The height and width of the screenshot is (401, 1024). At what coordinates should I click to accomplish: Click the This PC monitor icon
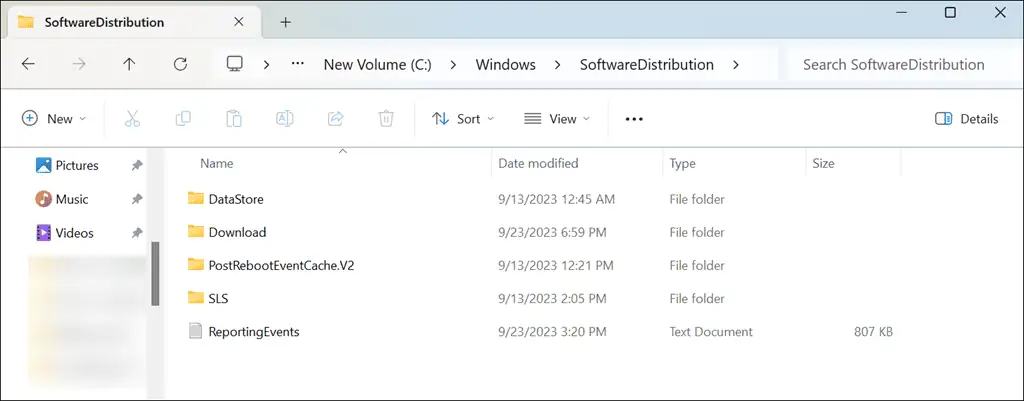point(234,64)
